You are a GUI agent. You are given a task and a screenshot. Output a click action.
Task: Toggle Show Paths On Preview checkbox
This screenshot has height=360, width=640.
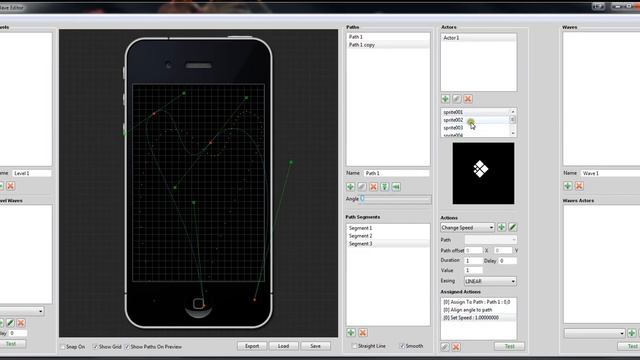127,347
